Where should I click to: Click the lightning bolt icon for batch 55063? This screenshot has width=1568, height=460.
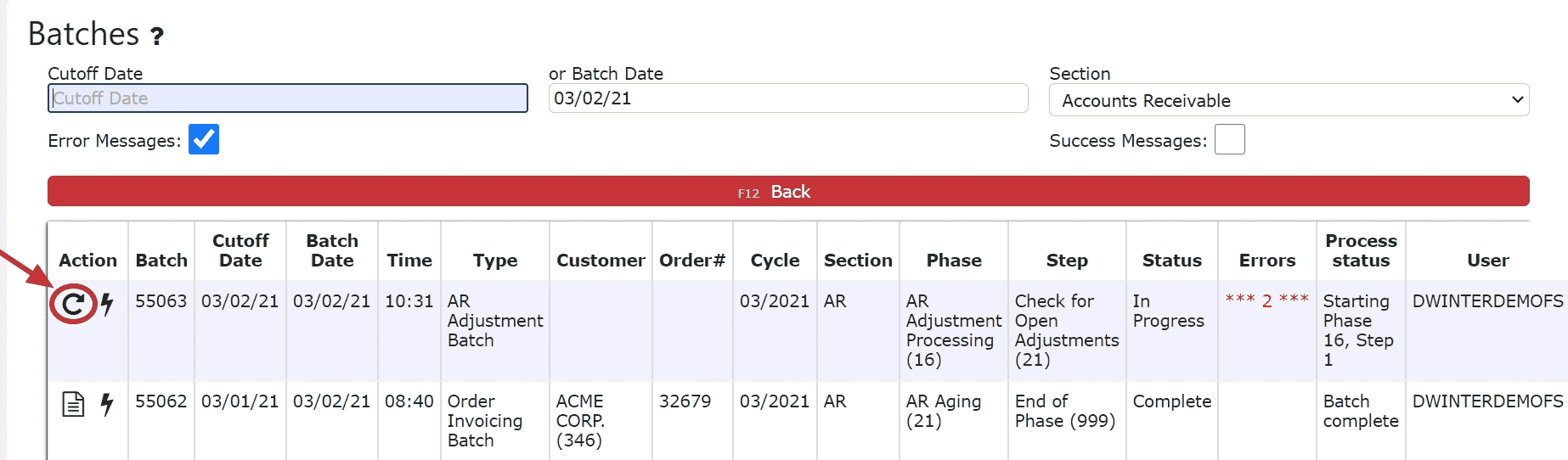107,304
